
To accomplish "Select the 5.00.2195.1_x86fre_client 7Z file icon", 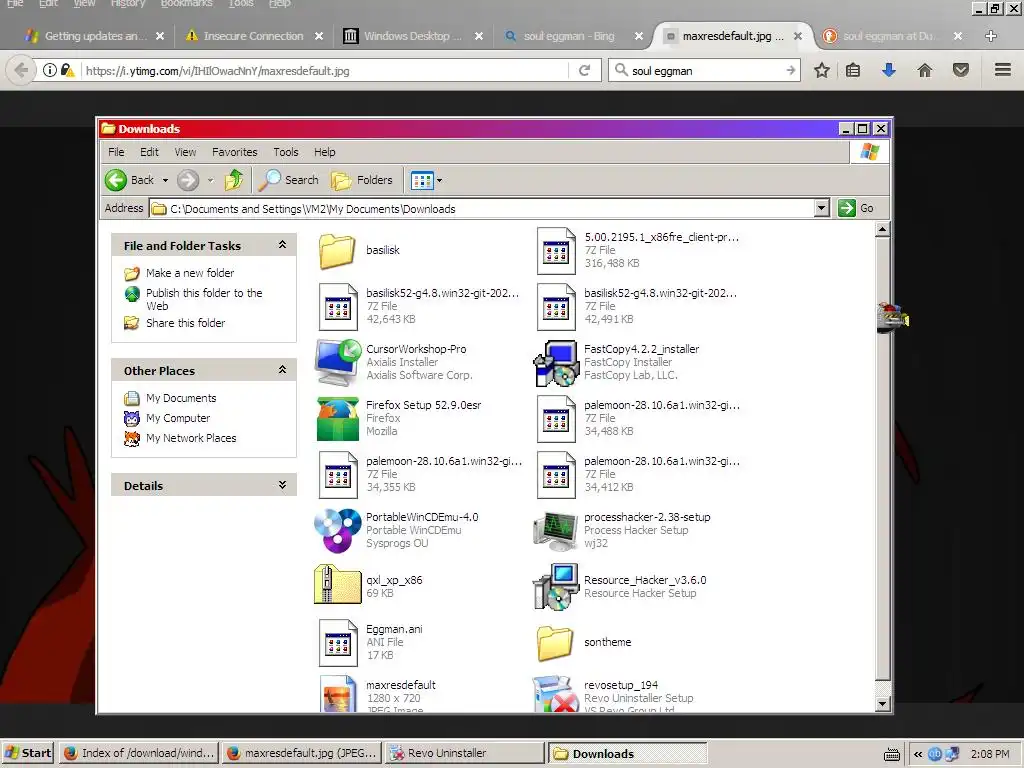I will (x=556, y=251).
